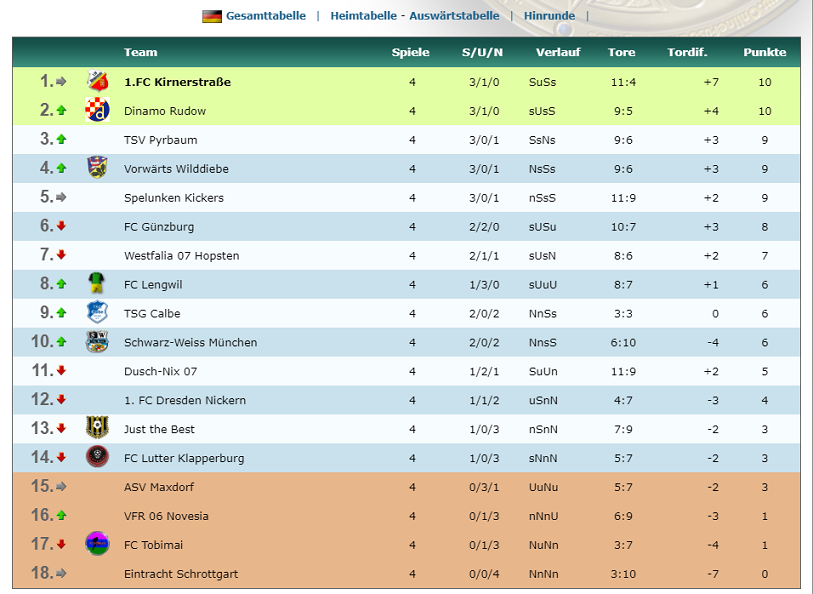Click the S/U/N column header
Image resolution: width=813 pixels, height=594 pixels.
482,52
